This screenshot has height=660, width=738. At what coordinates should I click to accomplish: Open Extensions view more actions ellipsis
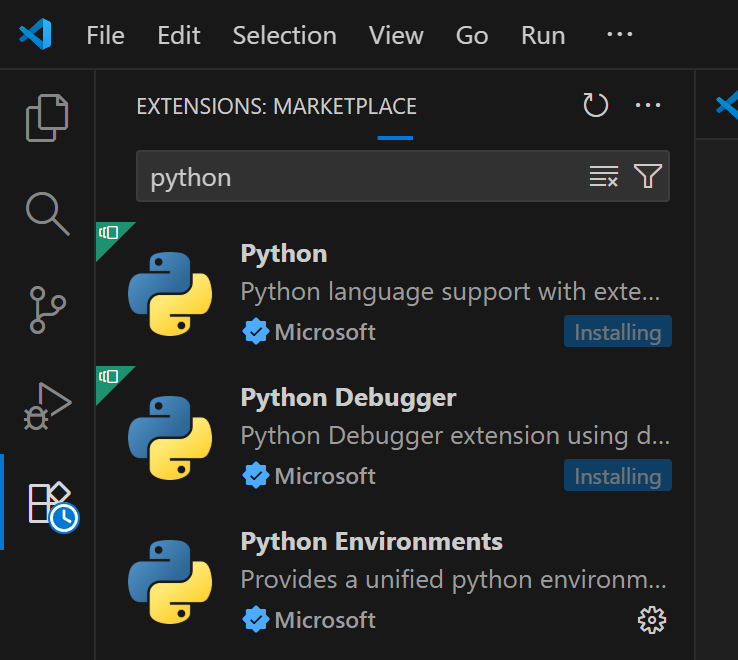tap(648, 105)
